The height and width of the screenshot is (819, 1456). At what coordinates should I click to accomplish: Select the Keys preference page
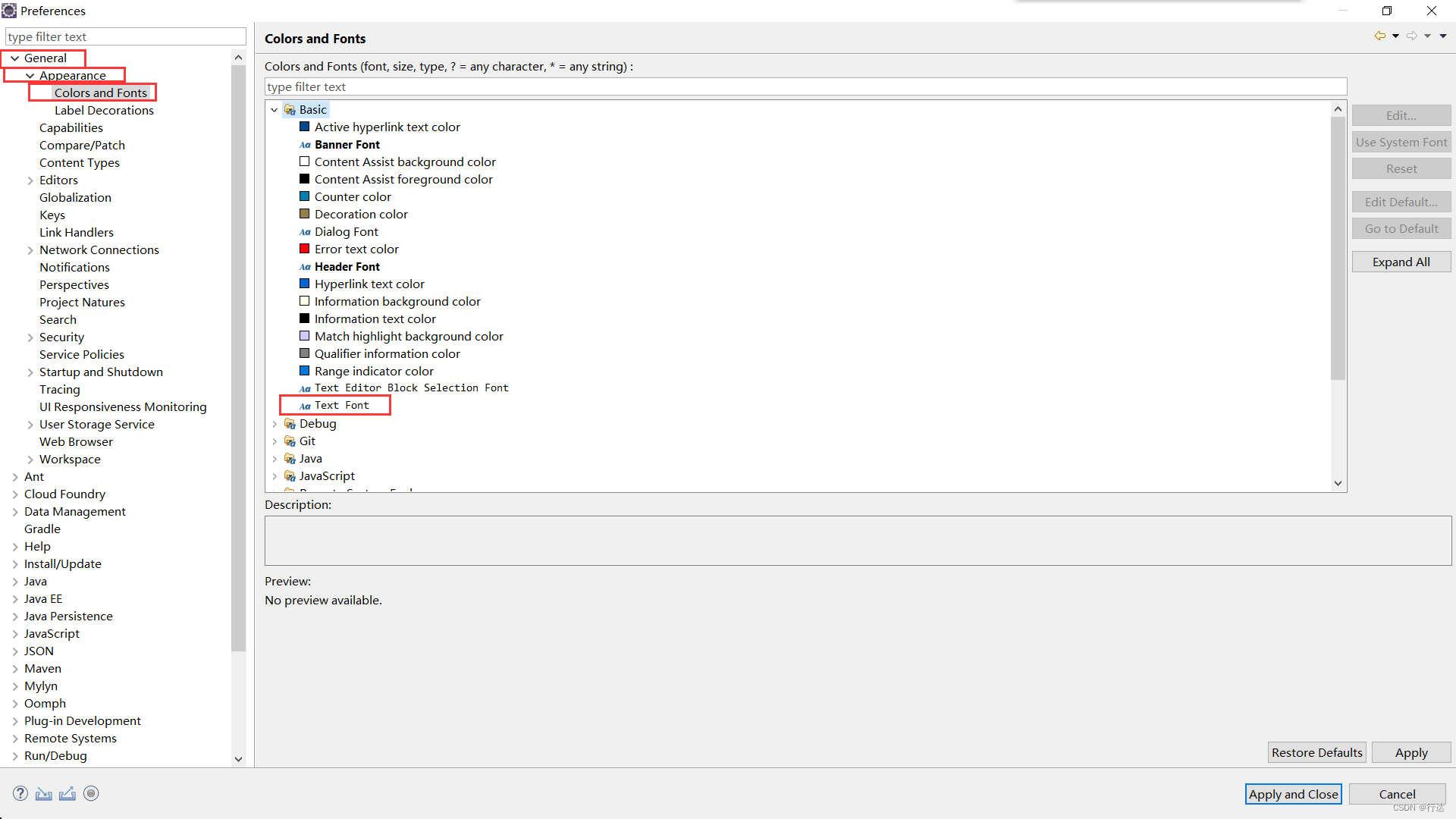click(x=52, y=215)
